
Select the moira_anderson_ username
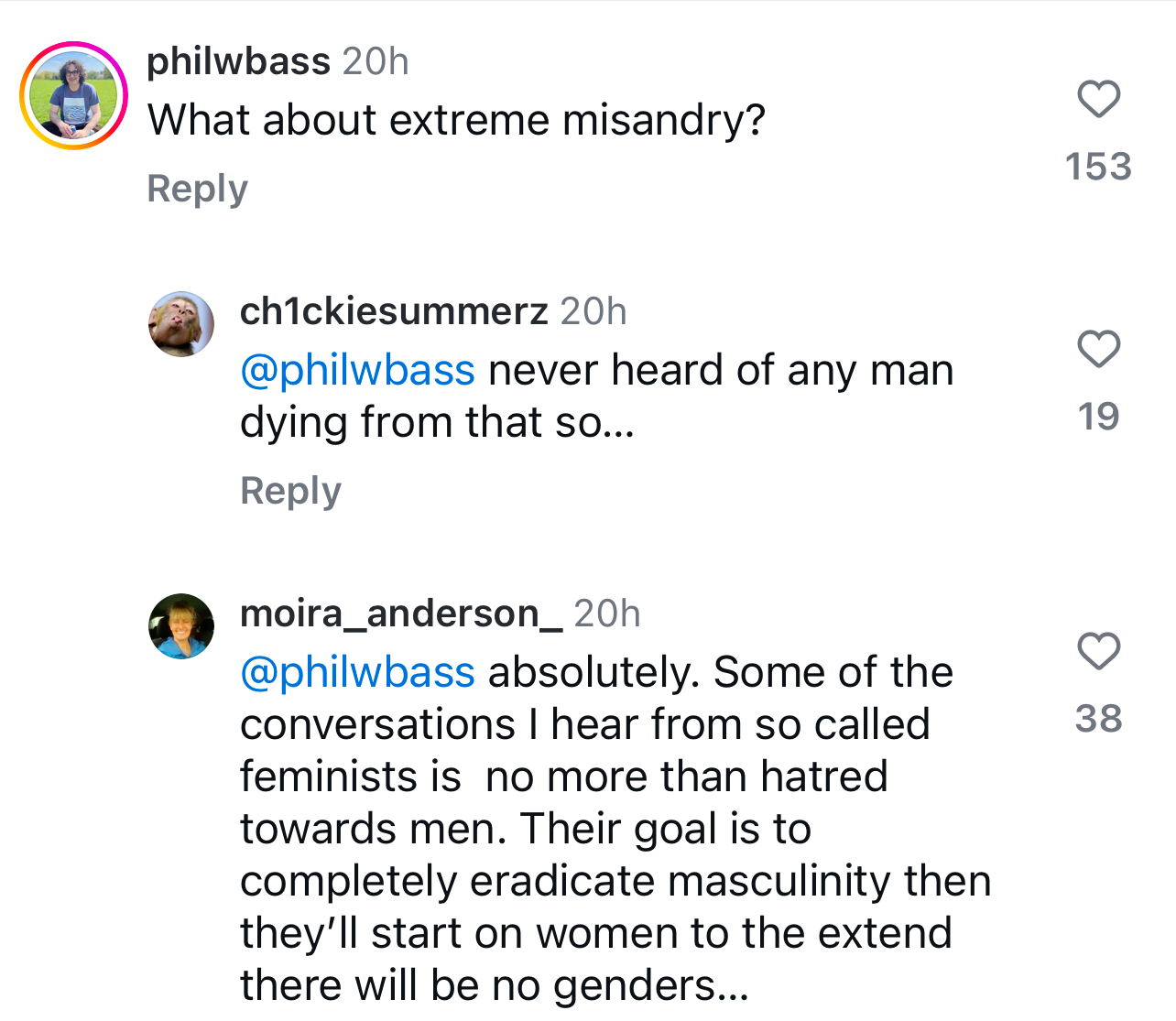coord(401,614)
